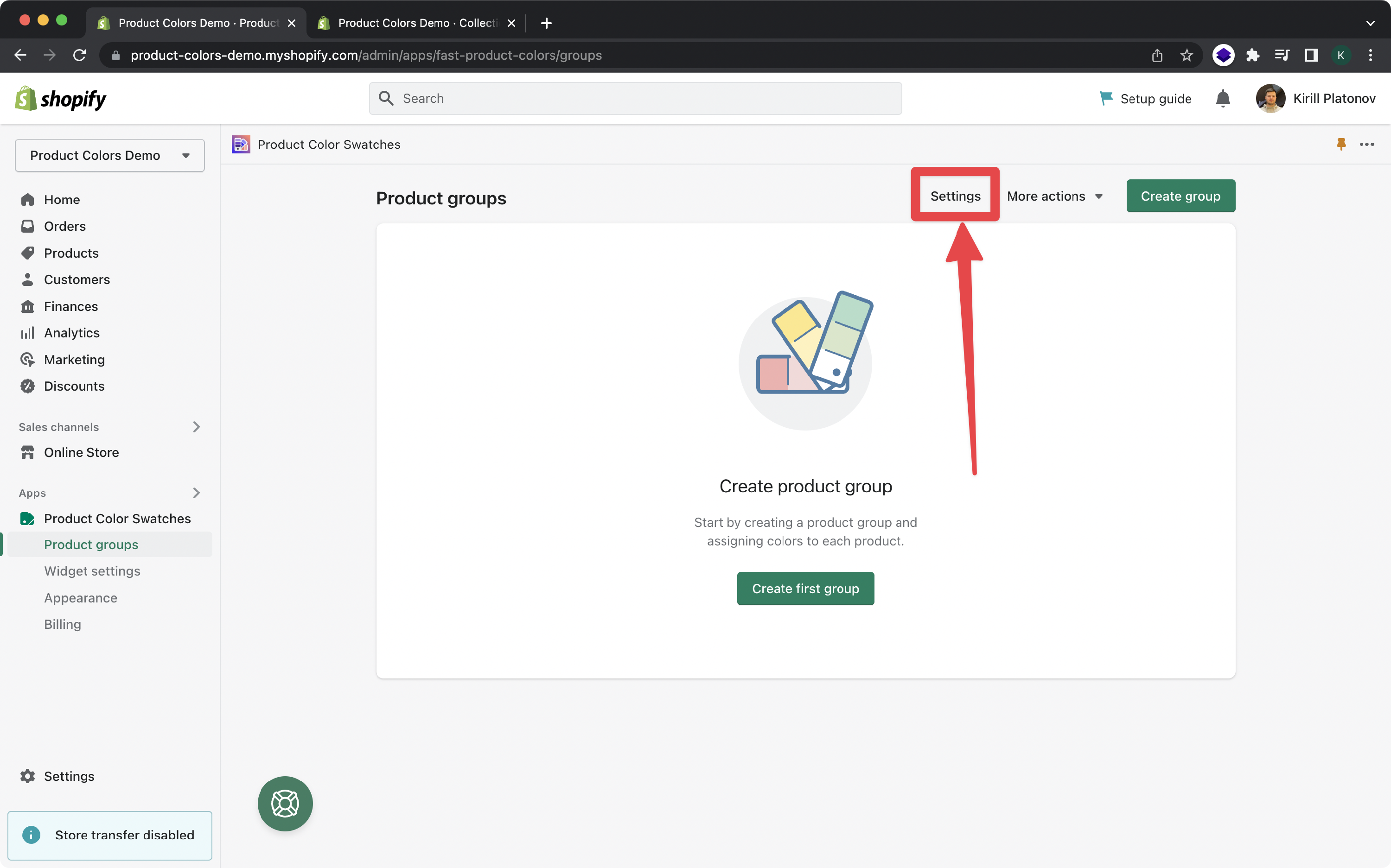1391x868 pixels.
Task: Click the highlighted Settings button
Action: [x=955, y=196]
